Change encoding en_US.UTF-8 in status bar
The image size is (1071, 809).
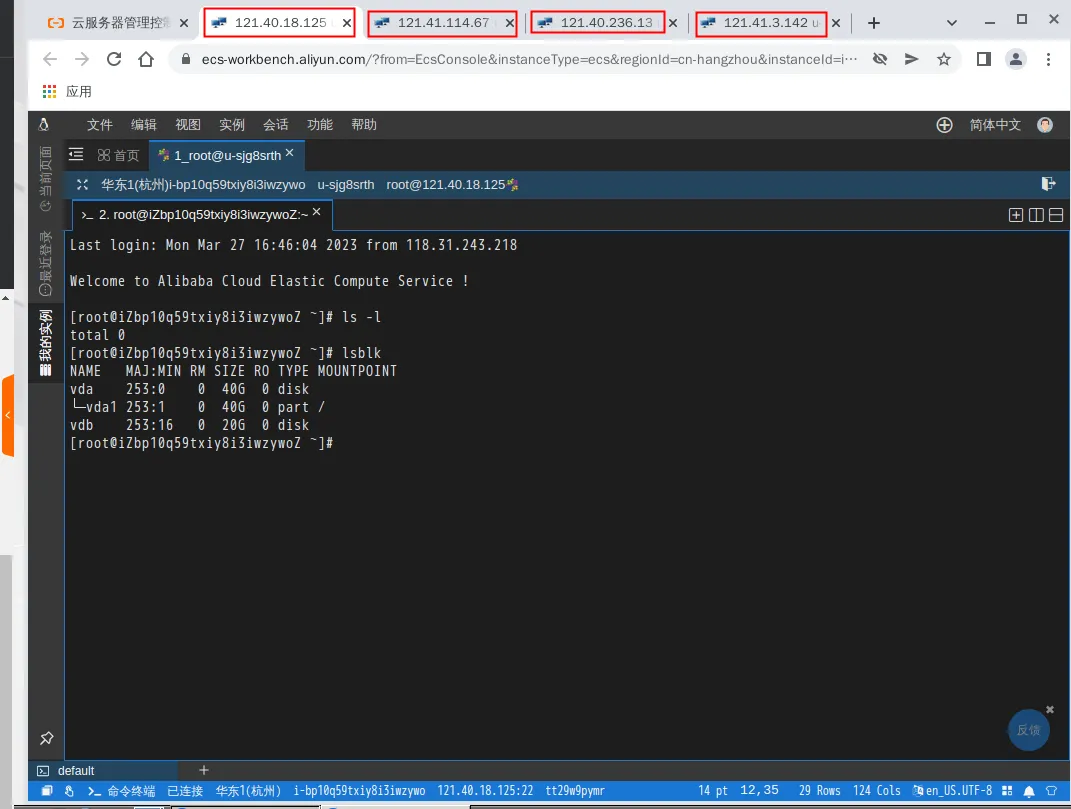click(953, 791)
